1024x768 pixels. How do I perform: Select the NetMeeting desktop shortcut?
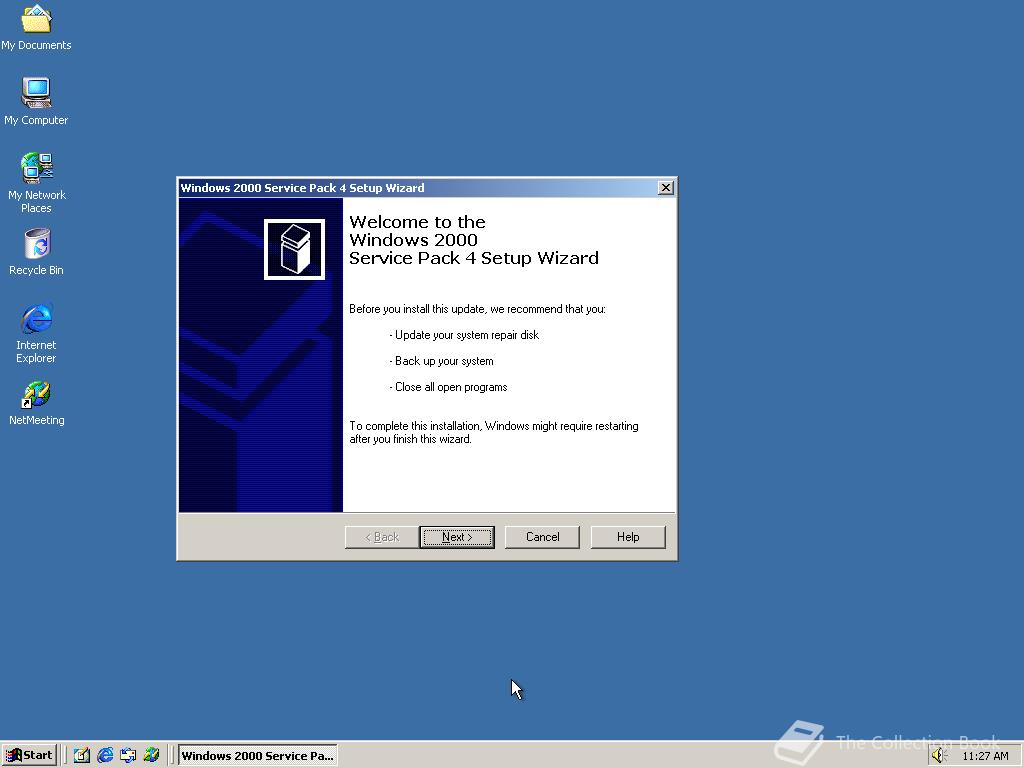(36, 403)
